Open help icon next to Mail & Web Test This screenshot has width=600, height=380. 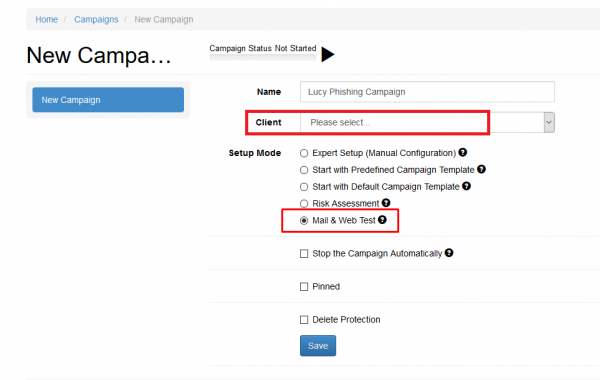tap(382, 220)
